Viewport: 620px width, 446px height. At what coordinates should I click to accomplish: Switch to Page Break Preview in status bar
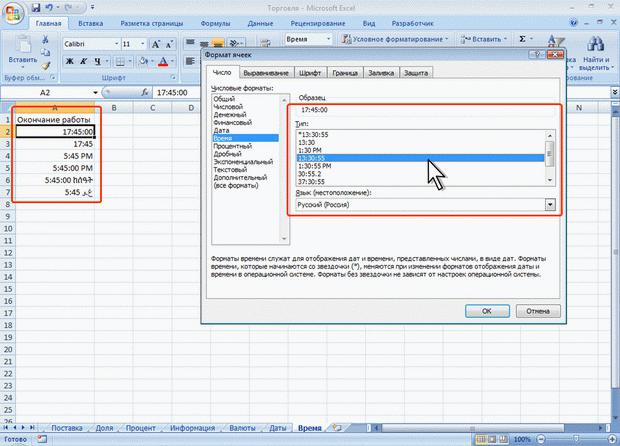pos(503,439)
